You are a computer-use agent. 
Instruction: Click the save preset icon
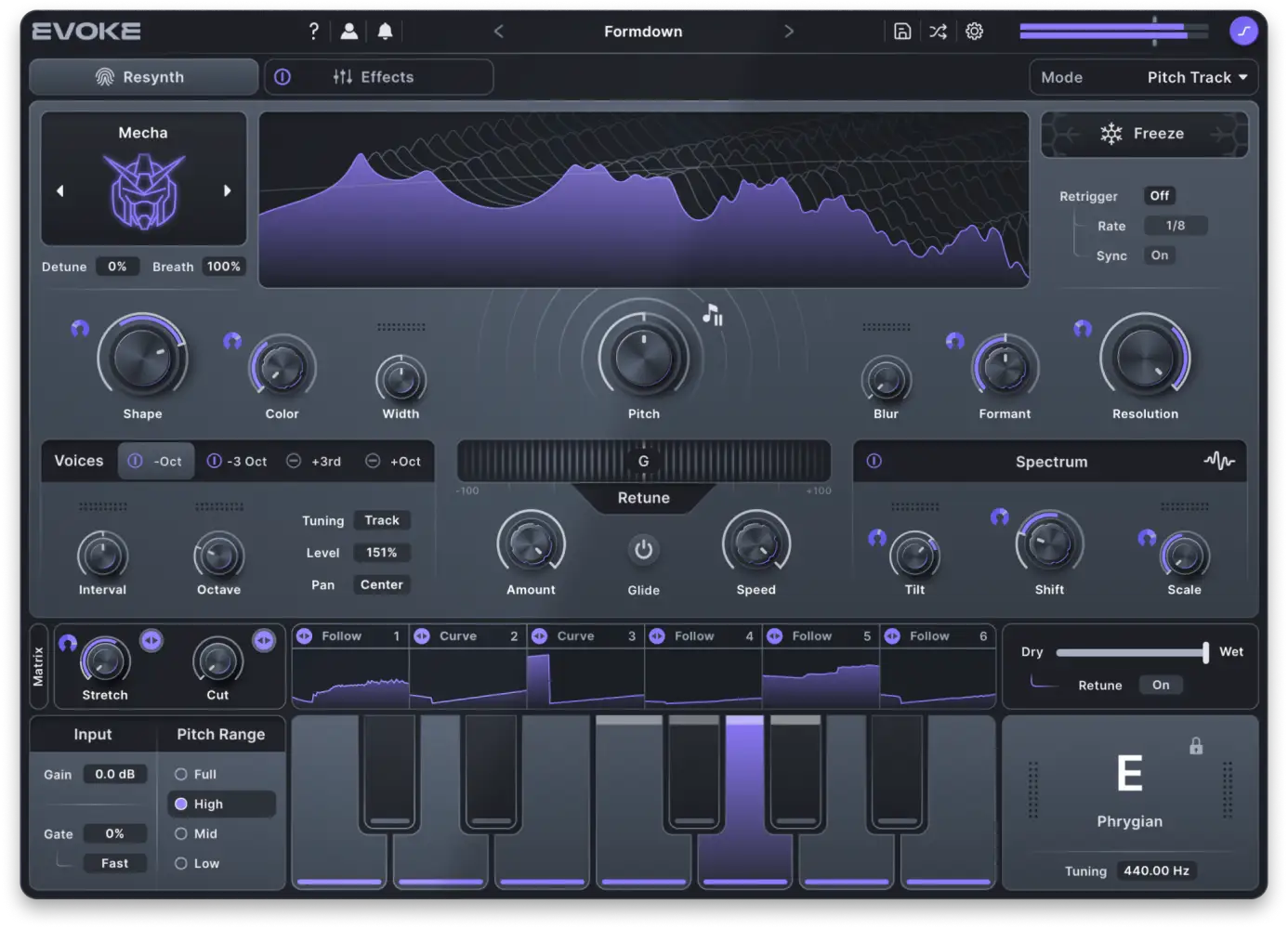tap(901, 31)
